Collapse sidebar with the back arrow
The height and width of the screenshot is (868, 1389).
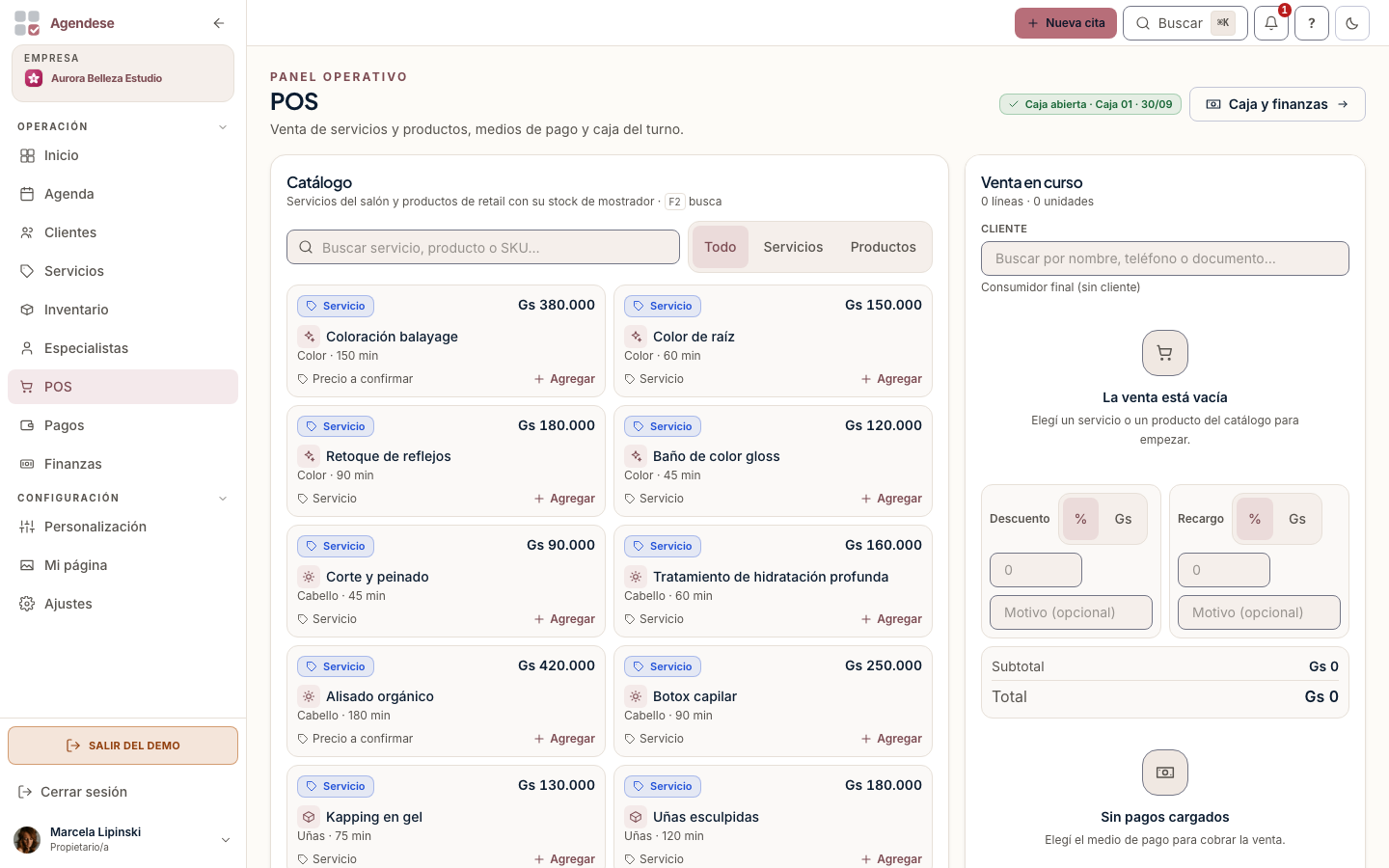point(219,23)
